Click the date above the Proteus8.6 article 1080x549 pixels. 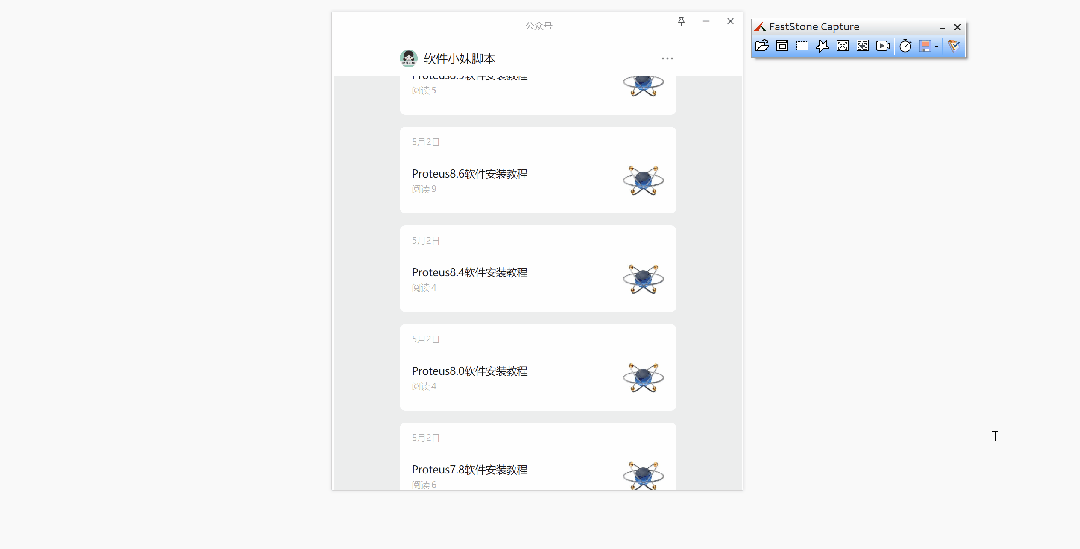pyautogui.click(x=426, y=142)
